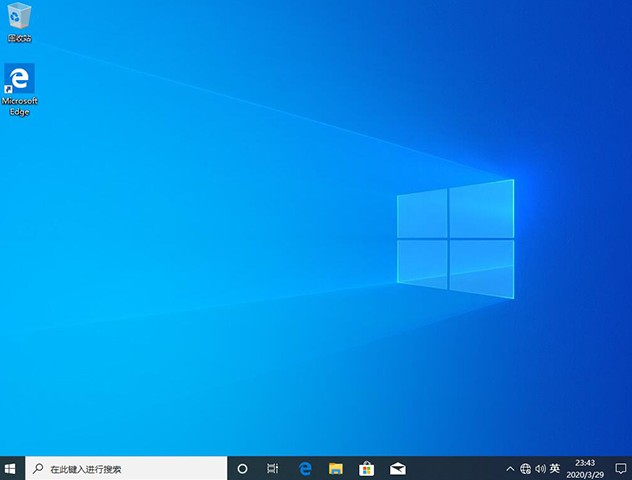Open the Action Center notifications icon
Image resolution: width=632 pixels, height=480 pixels.
pos(620,469)
